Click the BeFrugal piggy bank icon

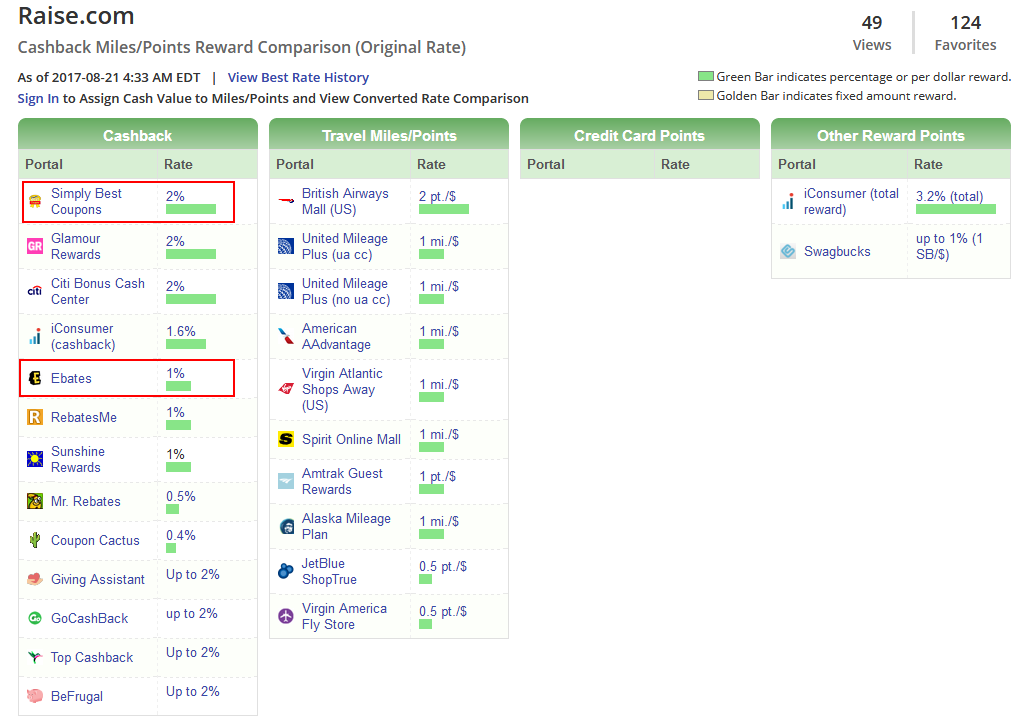35,696
